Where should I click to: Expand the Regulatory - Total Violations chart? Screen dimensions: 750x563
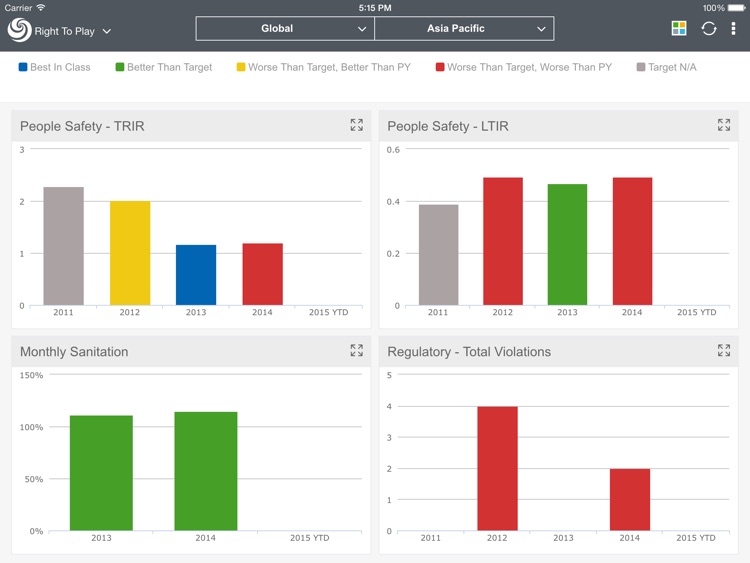724,350
